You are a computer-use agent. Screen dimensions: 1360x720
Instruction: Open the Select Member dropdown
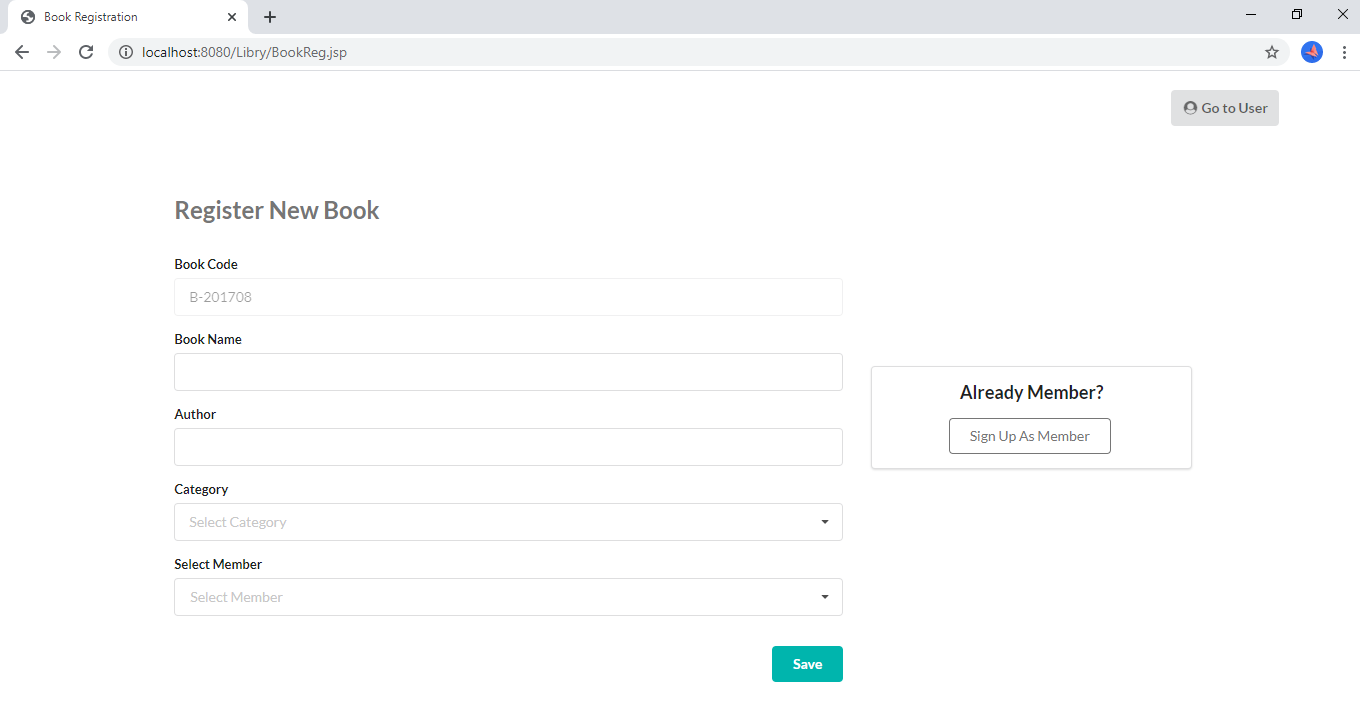coord(508,596)
